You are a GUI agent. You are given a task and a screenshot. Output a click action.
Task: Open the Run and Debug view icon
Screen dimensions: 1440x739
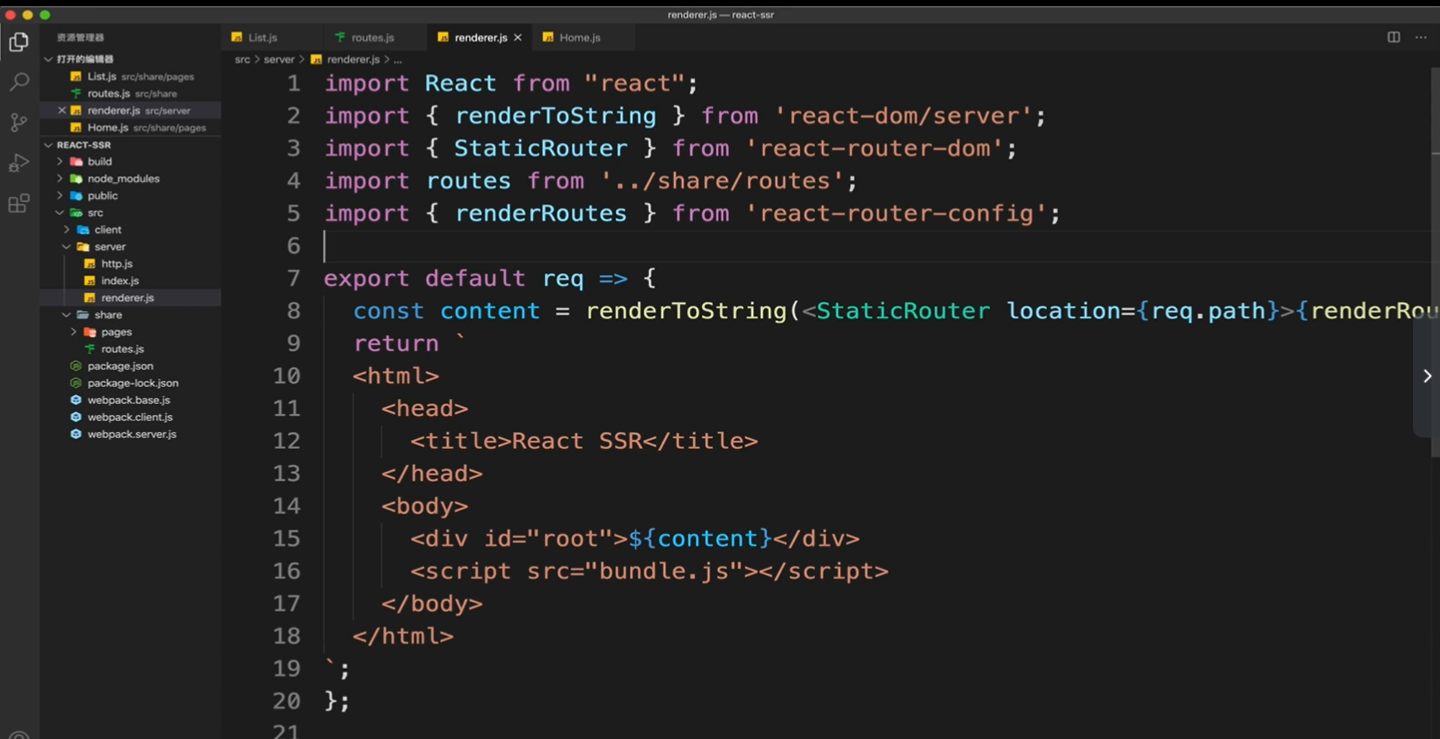coord(19,163)
